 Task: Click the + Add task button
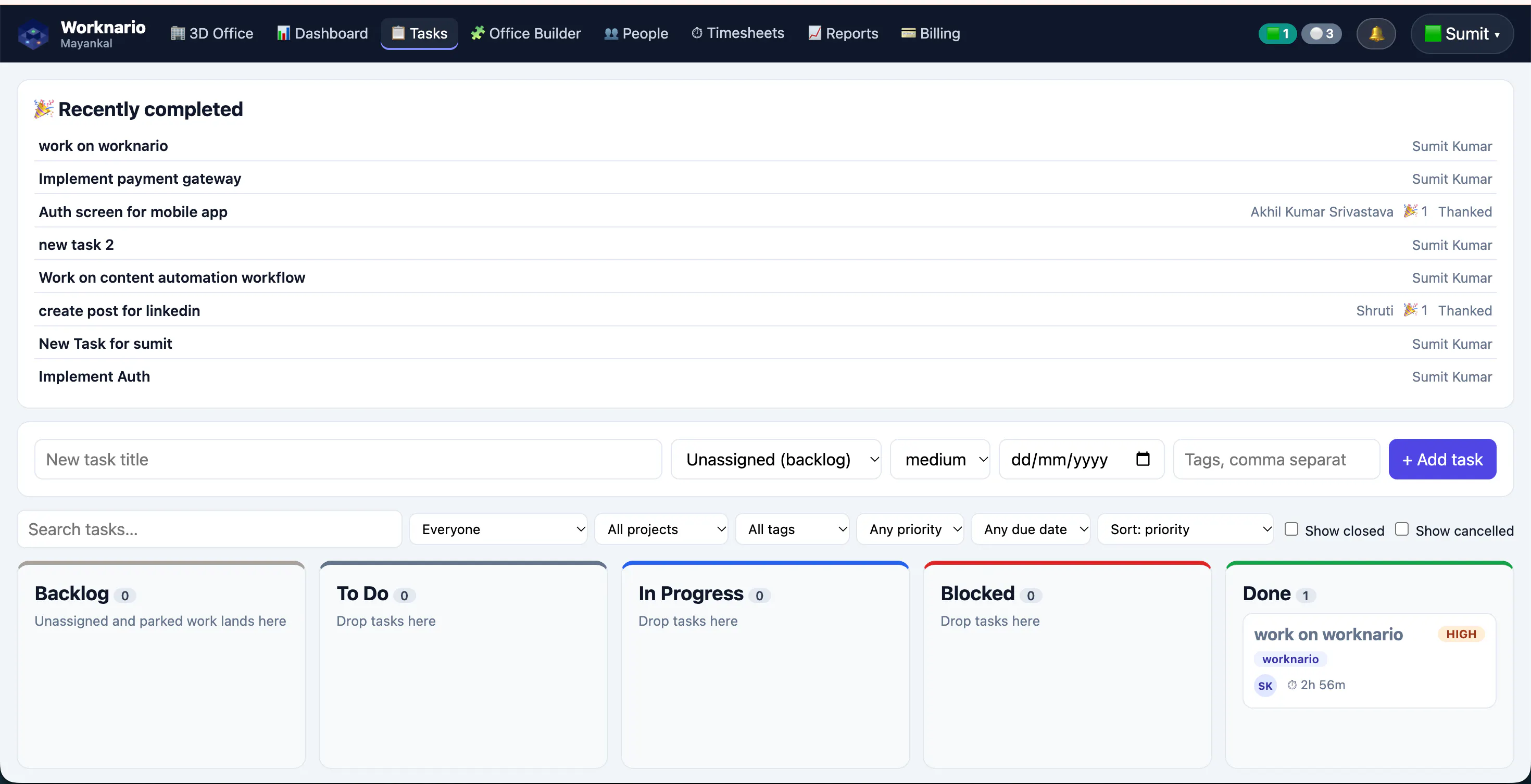click(1442, 459)
